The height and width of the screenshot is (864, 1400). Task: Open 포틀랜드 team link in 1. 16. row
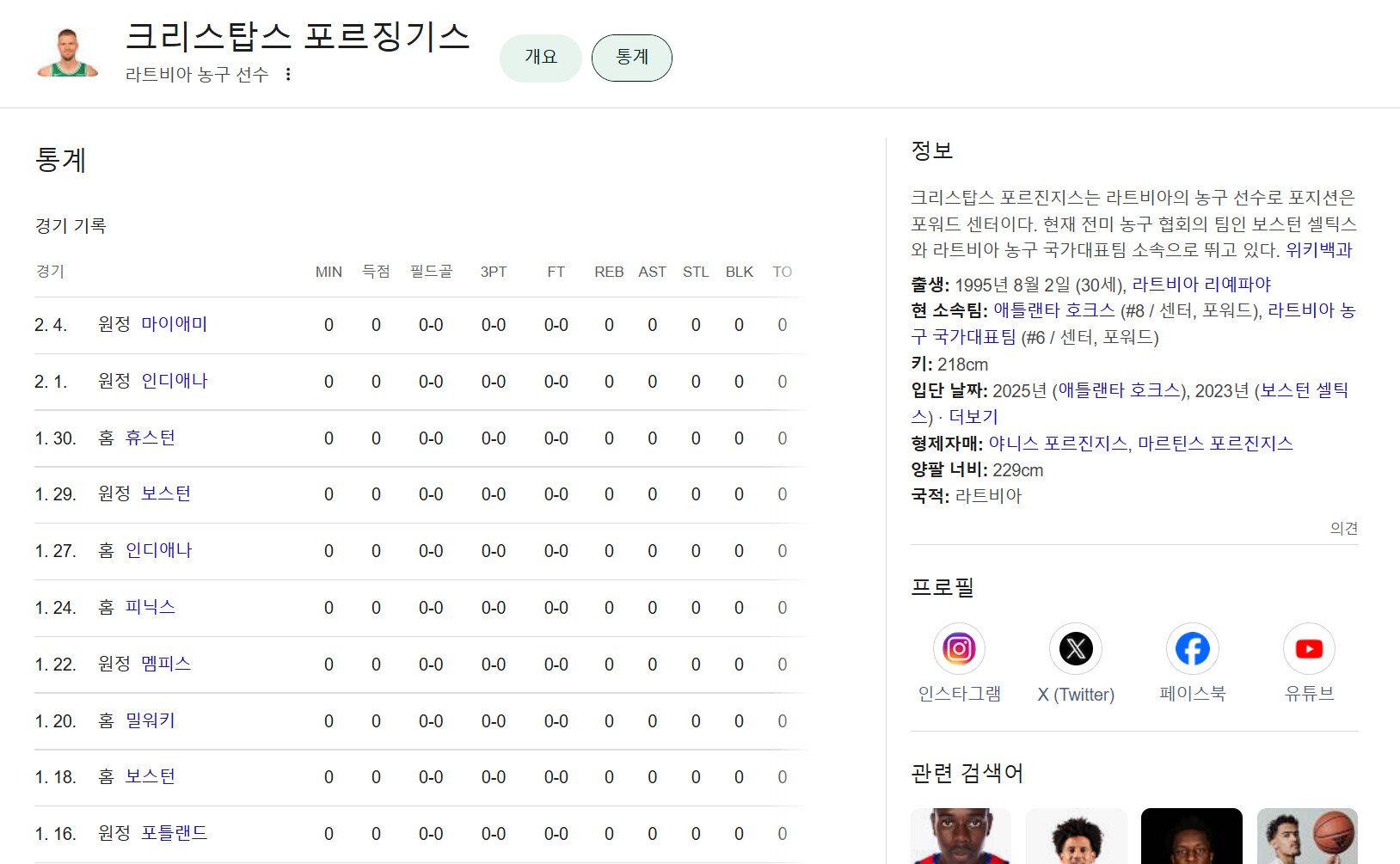click(175, 833)
